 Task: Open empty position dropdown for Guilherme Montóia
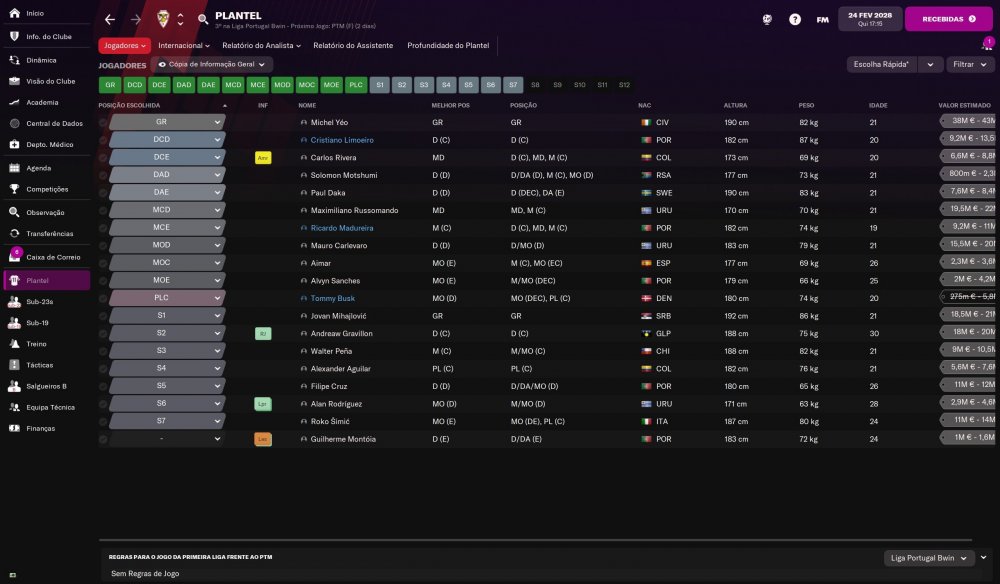[x=167, y=439]
